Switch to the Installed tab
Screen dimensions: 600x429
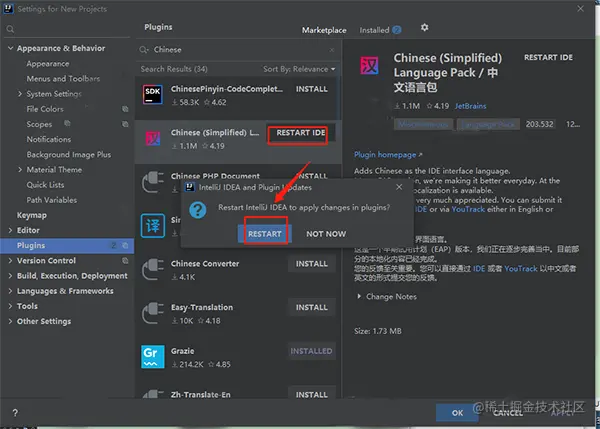pyautogui.click(x=380, y=30)
